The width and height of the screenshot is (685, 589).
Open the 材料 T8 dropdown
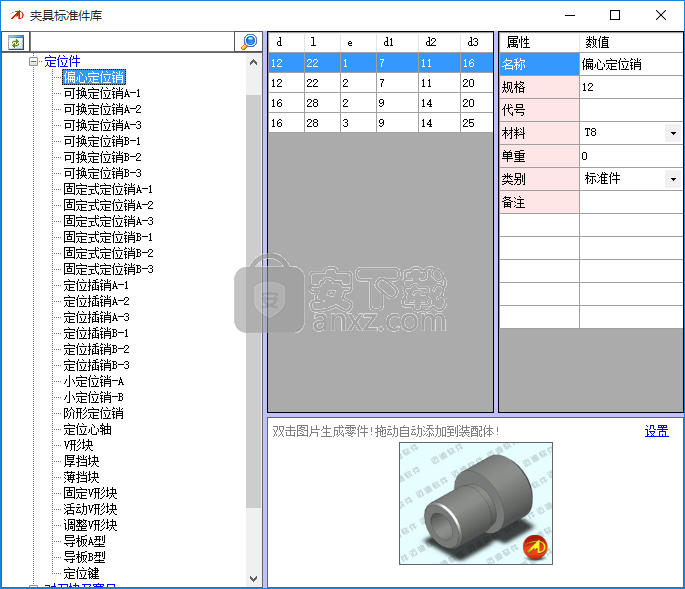673,133
